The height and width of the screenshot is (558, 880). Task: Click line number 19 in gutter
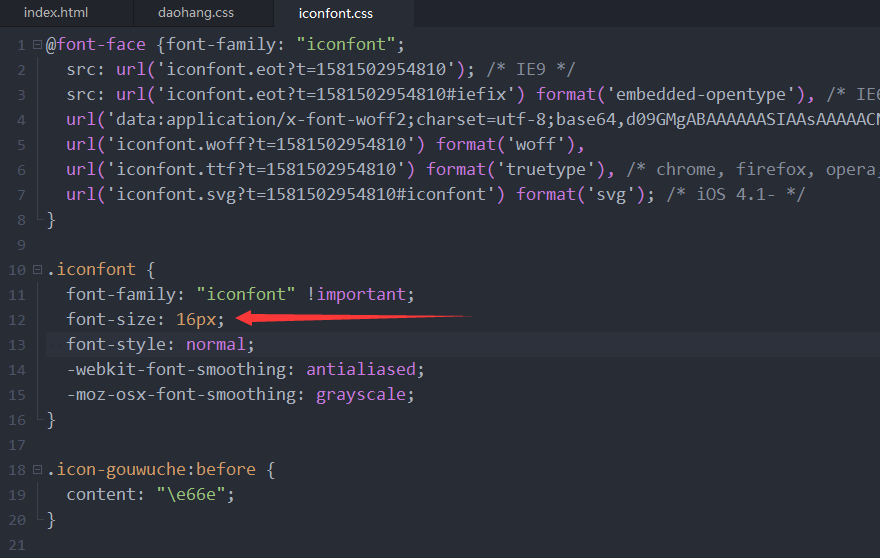17,495
